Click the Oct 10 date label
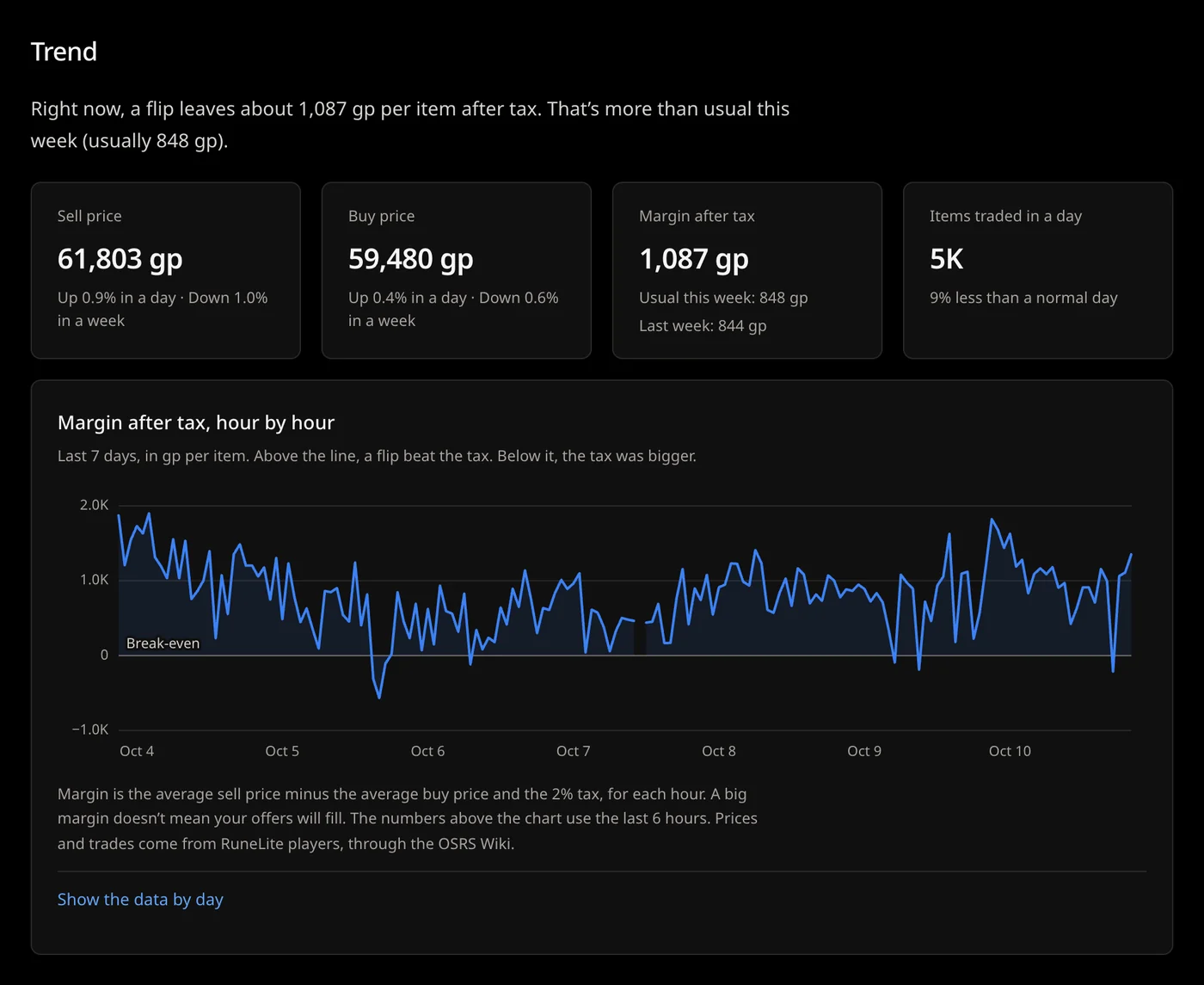Image resolution: width=1204 pixels, height=985 pixels. pos(1010,751)
